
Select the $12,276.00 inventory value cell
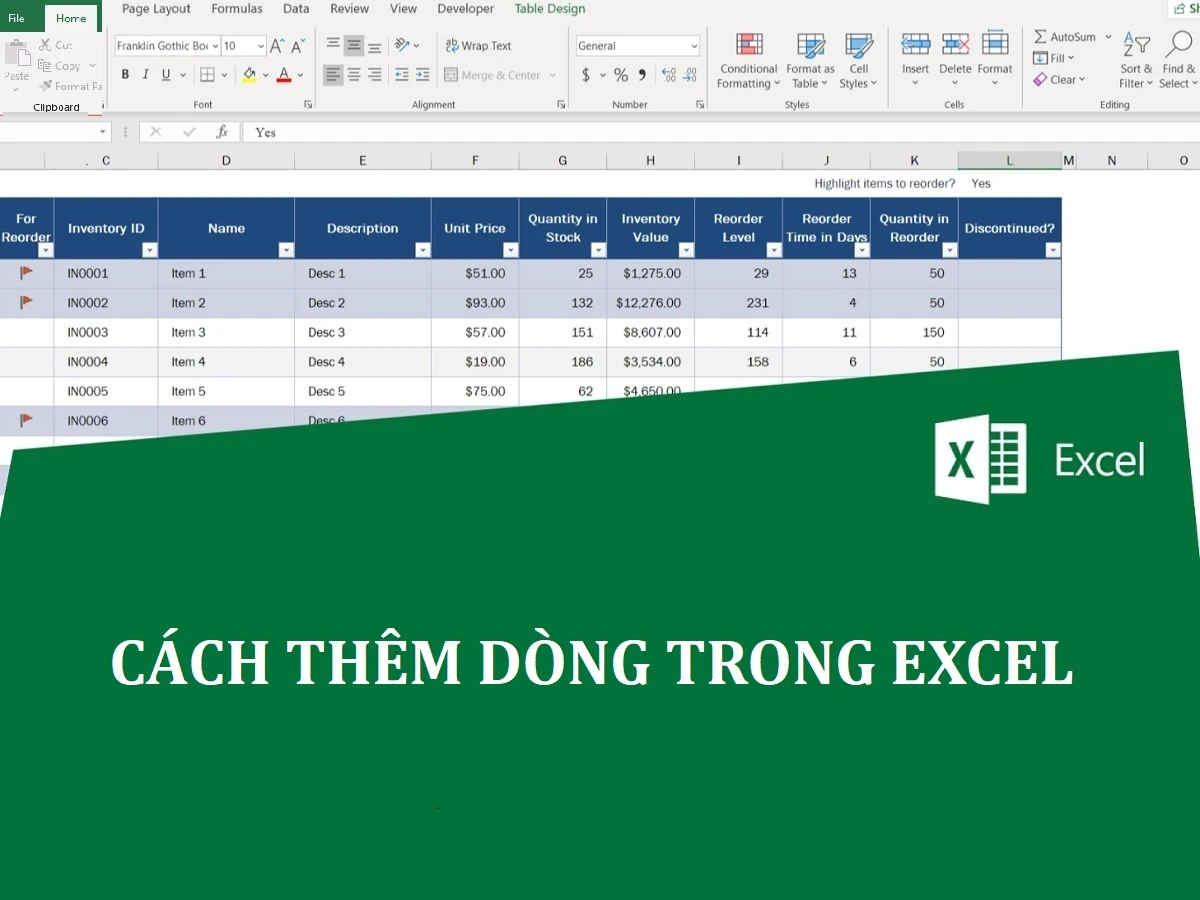coord(651,303)
